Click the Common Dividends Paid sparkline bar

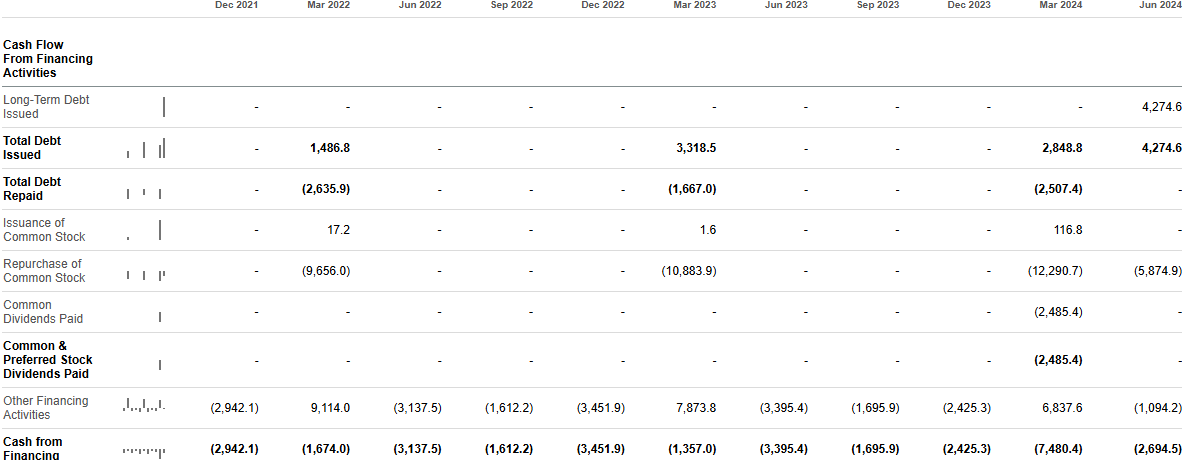[x=160, y=317]
